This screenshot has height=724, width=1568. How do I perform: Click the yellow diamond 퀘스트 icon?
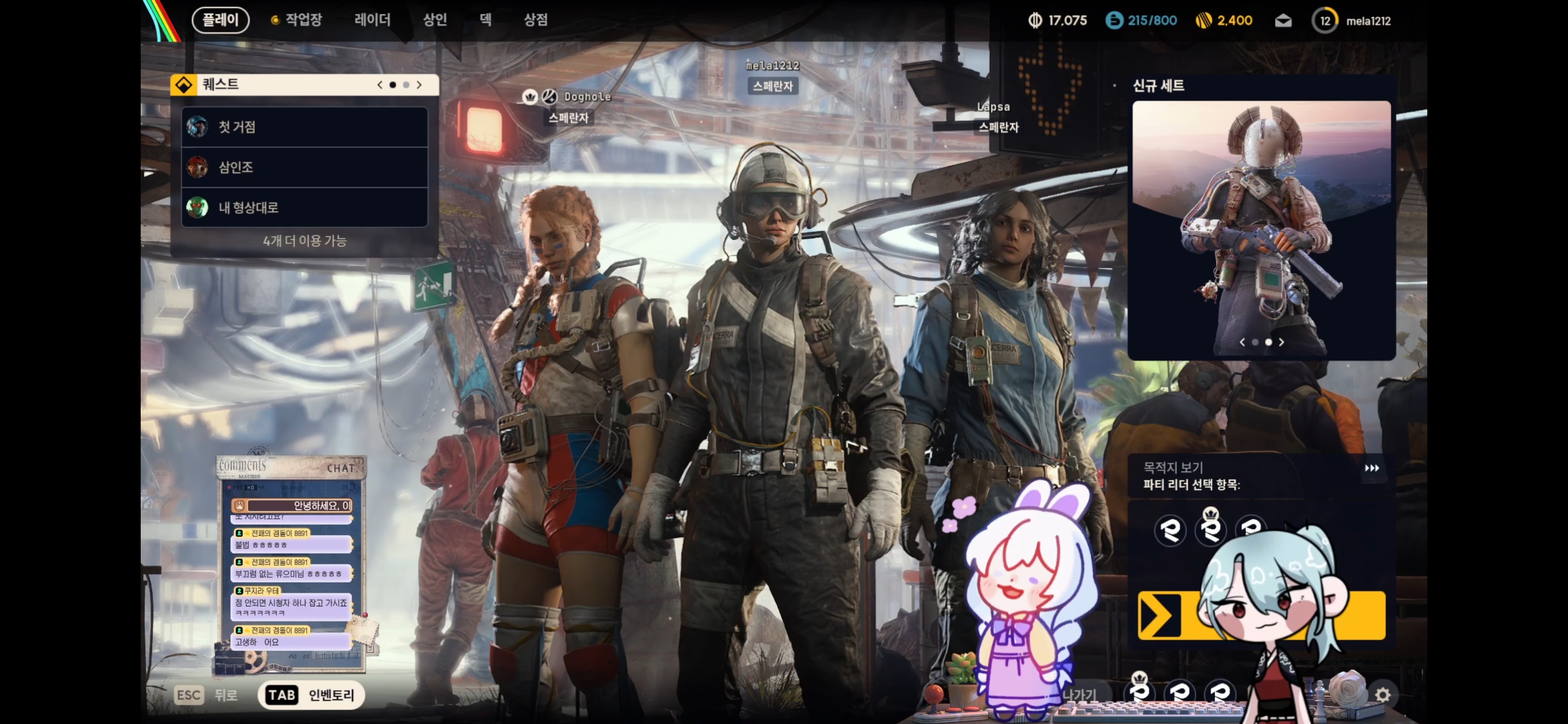[x=183, y=84]
